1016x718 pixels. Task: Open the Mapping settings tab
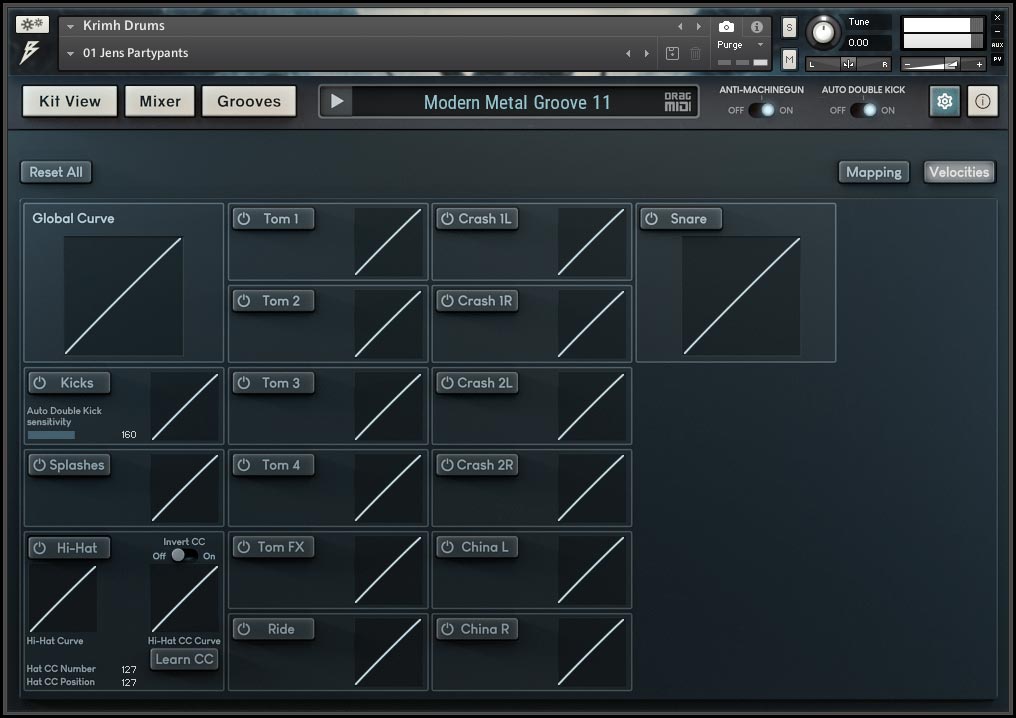[x=874, y=172]
